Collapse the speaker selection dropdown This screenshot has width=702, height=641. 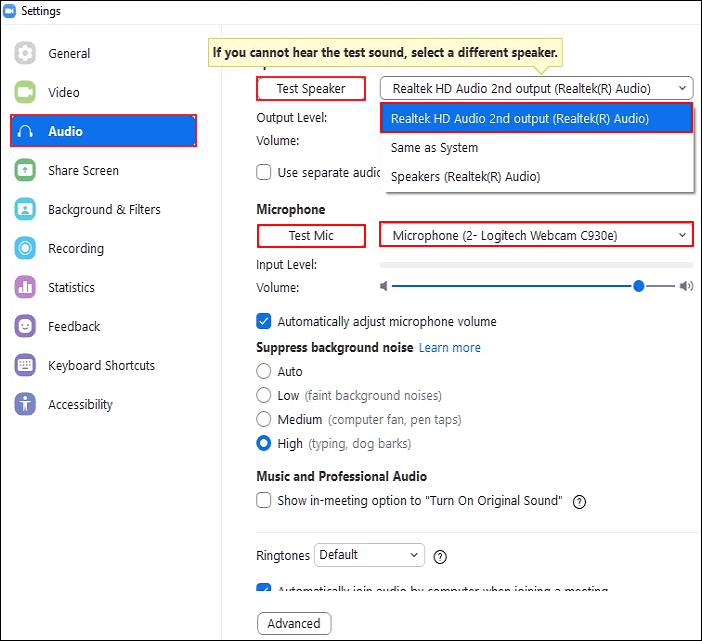click(536, 88)
